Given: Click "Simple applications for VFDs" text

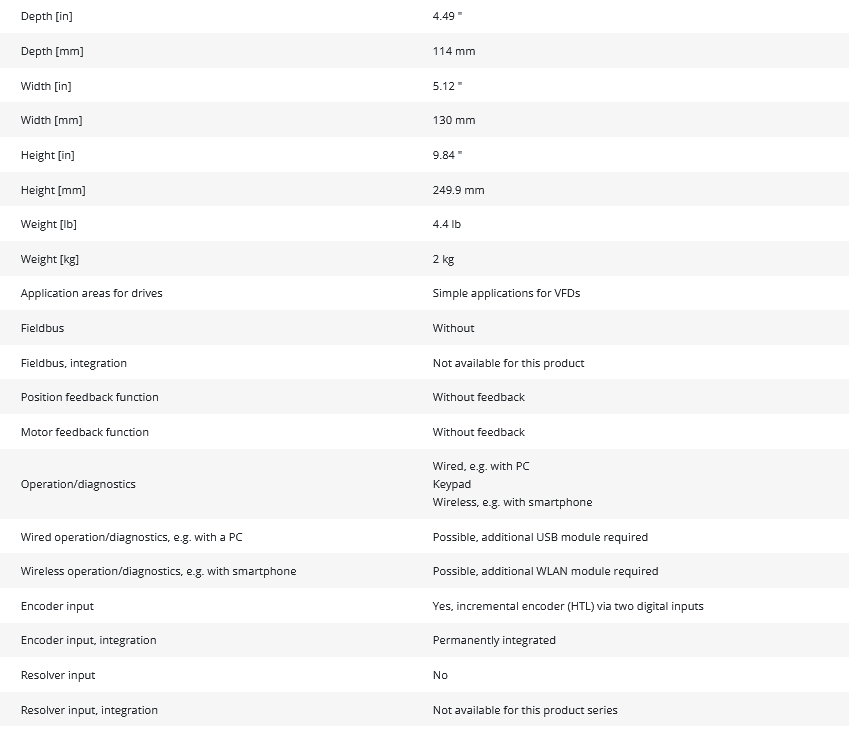Looking at the screenshot, I should coord(506,293).
